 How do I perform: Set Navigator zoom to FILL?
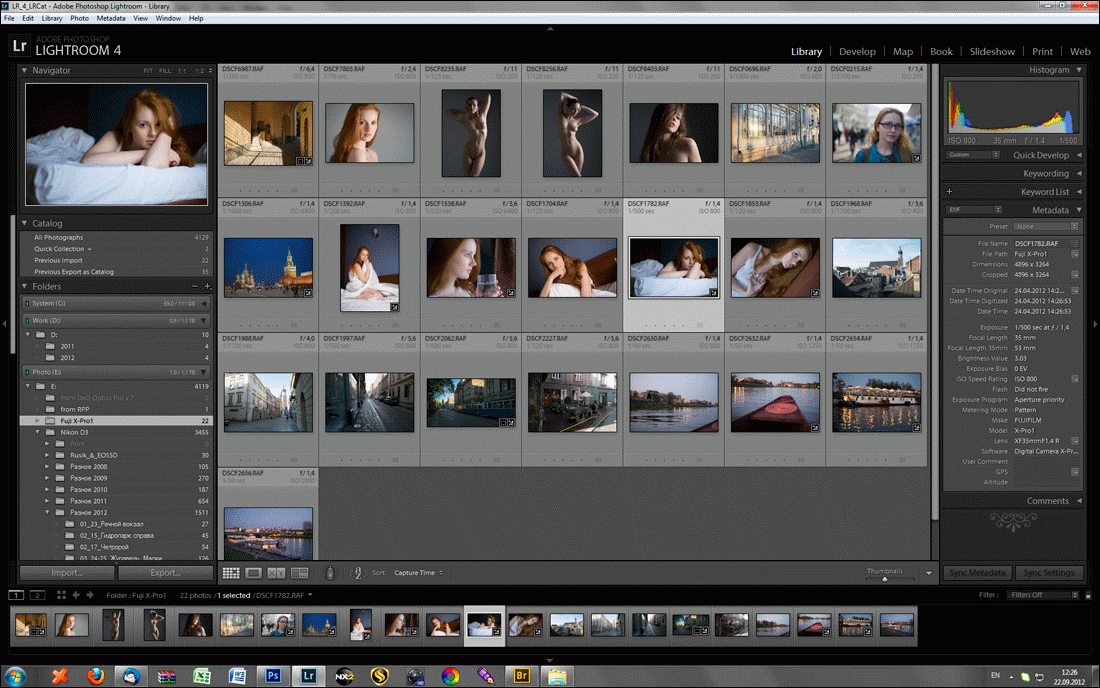tap(165, 71)
